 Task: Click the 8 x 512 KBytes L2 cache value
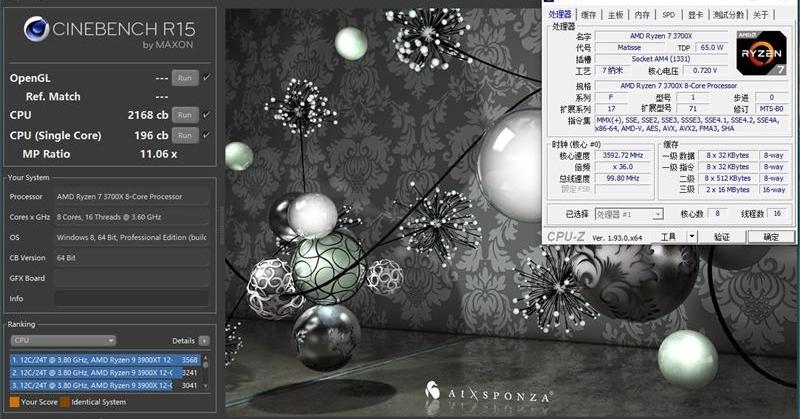click(x=728, y=178)
